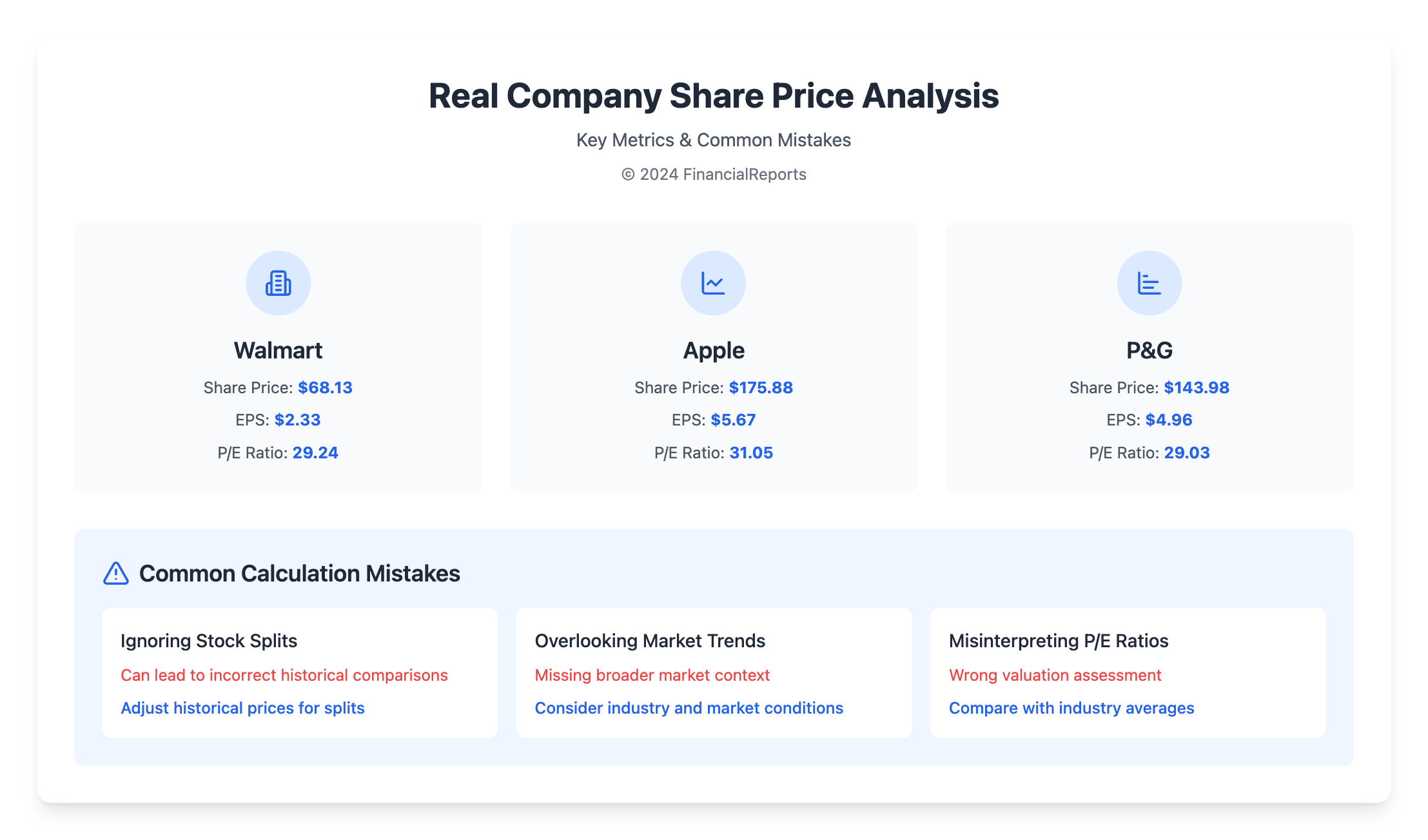
Task: Click "Adjust historical prices for splits" link
Action: [242, 708]
